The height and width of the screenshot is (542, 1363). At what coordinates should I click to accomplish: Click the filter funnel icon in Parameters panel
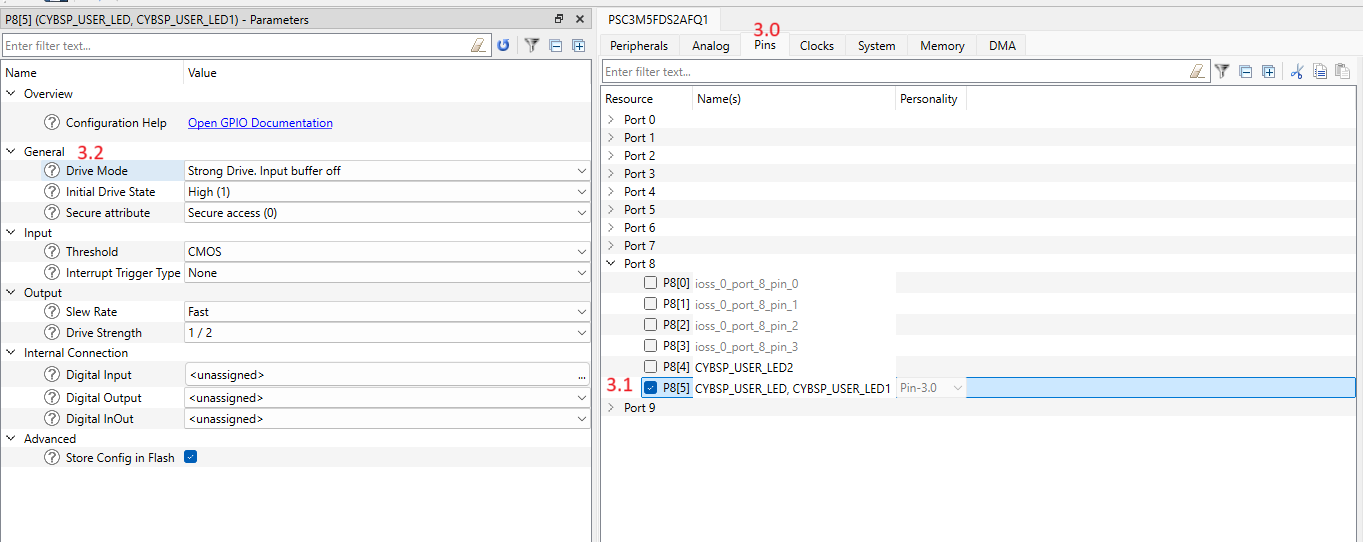point(532,45)
